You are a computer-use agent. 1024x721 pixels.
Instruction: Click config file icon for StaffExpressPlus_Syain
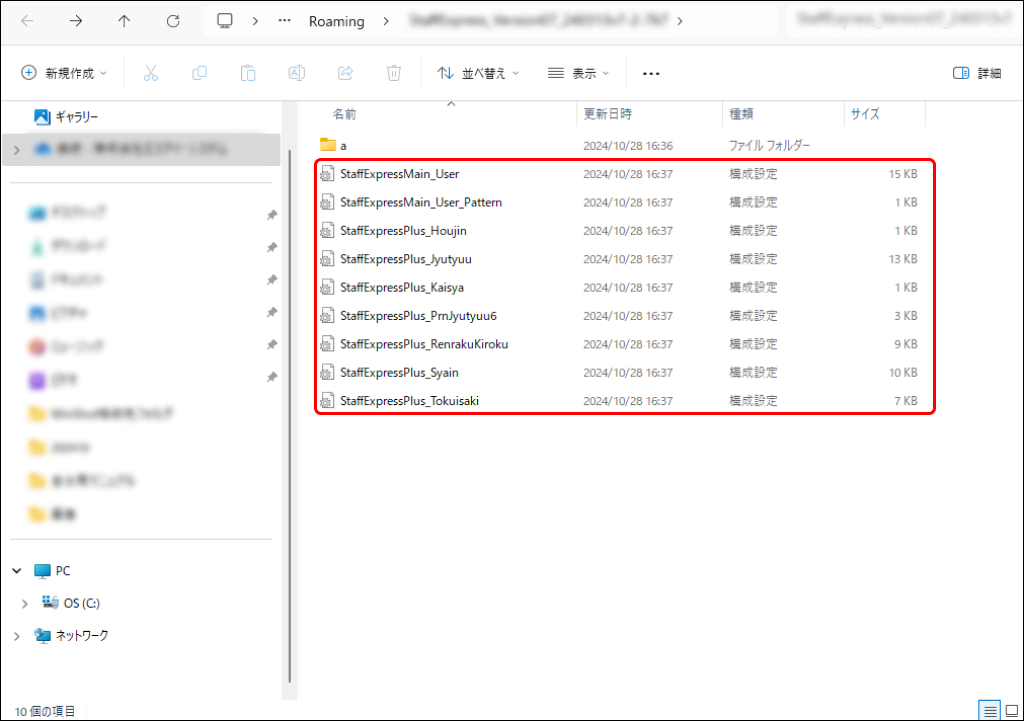click(x=327, y=373)
